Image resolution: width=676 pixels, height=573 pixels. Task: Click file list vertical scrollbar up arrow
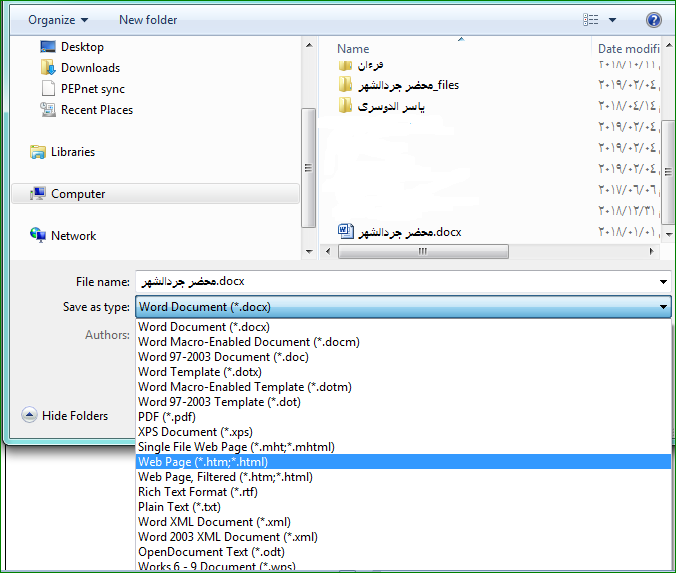pos(669,45)
